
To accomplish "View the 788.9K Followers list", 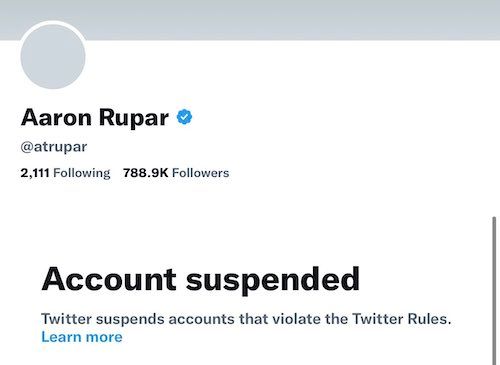I will 176,173.
